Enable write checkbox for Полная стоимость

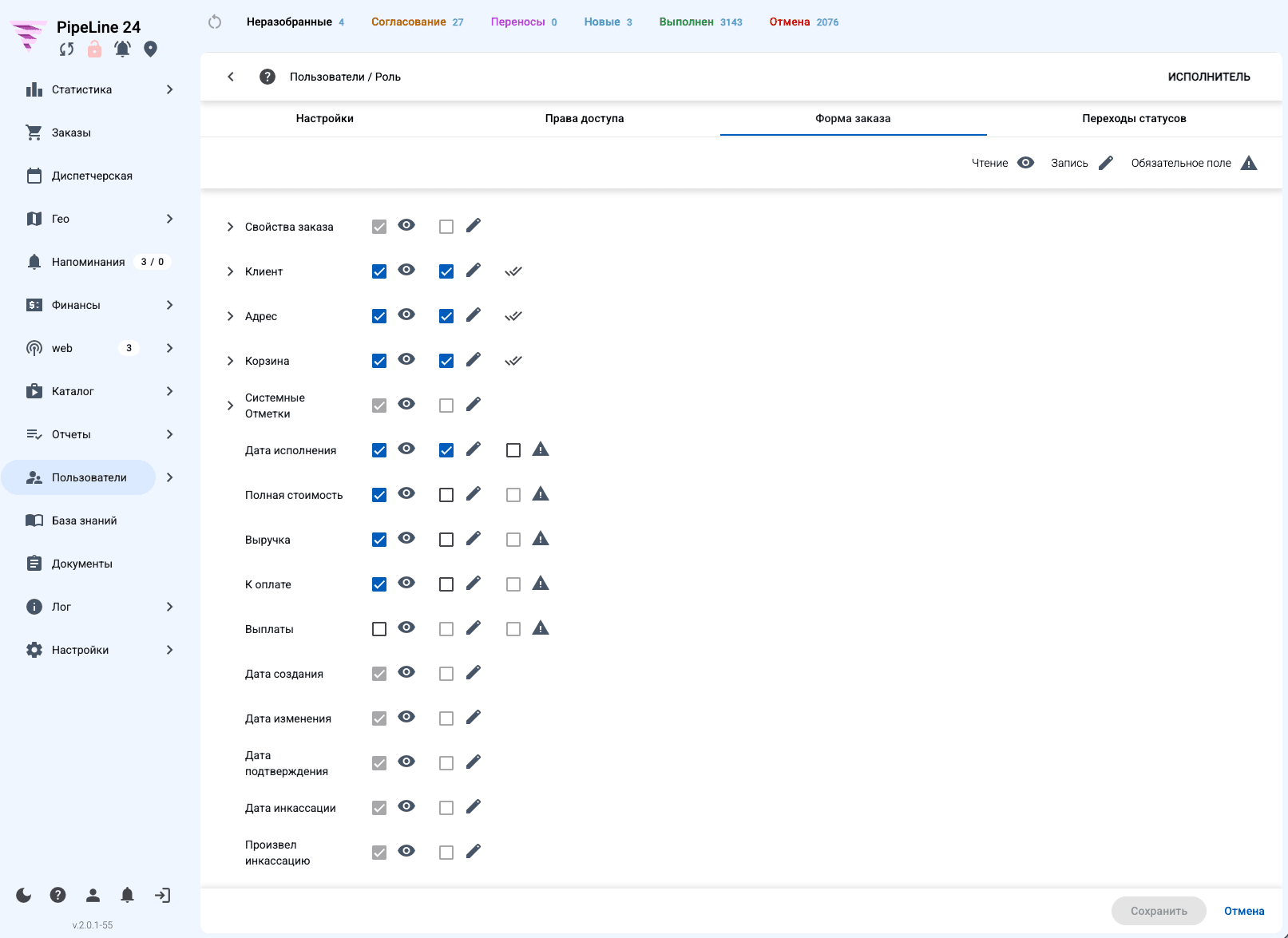[x=446, y=495]
